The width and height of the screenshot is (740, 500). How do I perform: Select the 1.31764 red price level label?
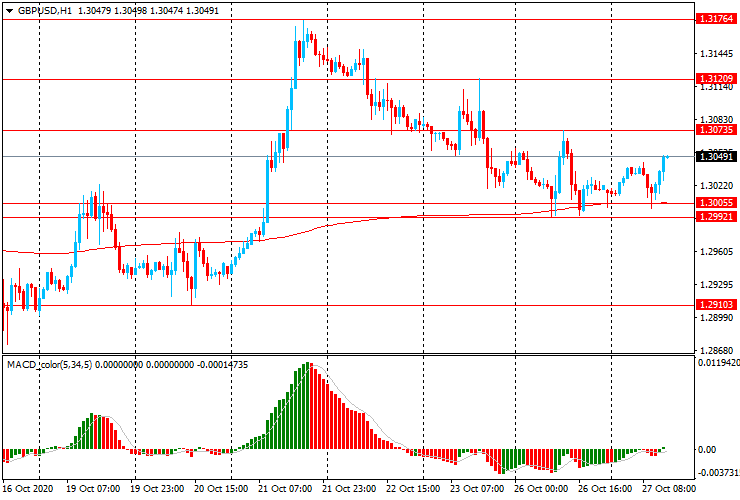click(716, 19)
